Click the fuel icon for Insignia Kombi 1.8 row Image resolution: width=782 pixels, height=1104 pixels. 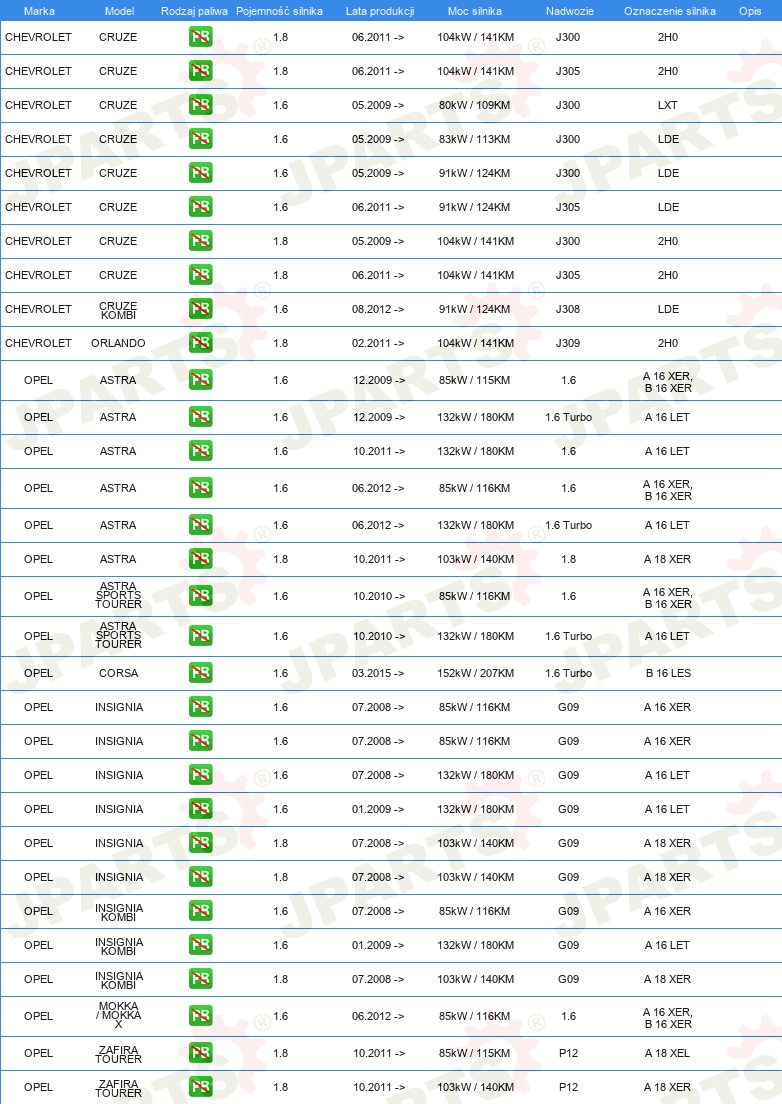pos(201,979)
